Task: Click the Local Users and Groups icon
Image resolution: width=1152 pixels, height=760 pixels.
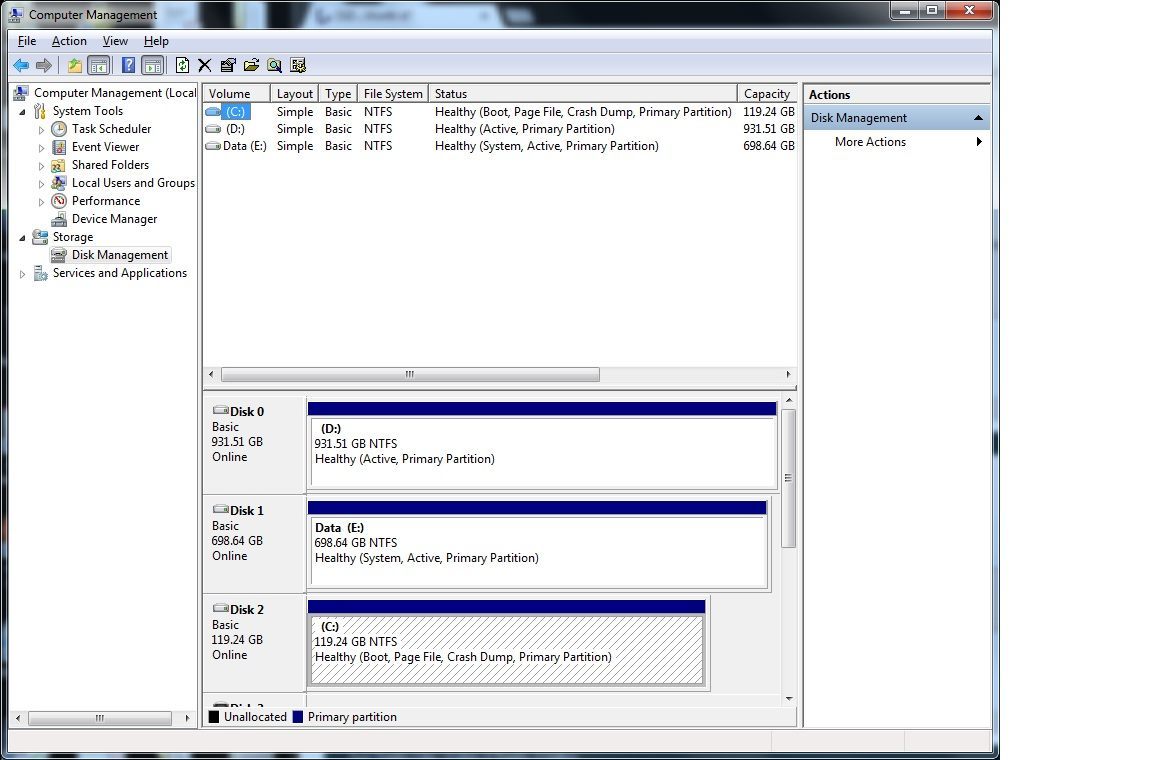Action: (x=59, y=183)
